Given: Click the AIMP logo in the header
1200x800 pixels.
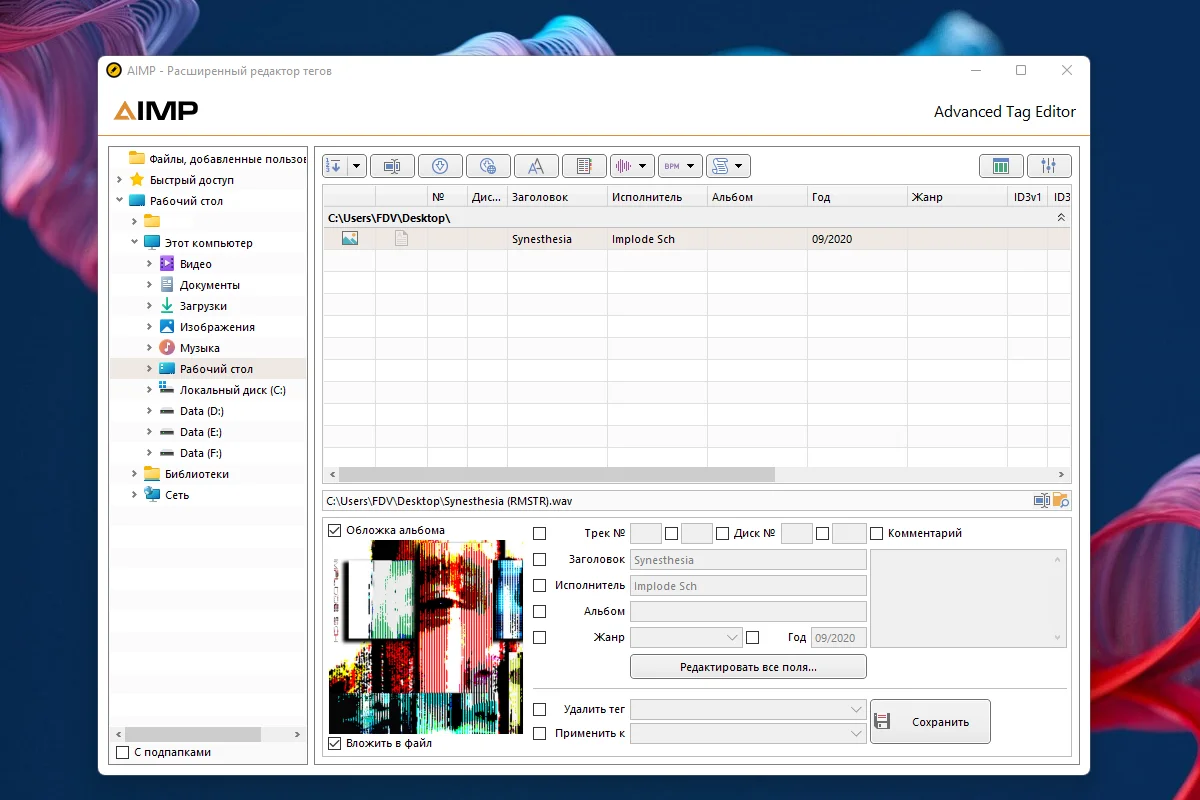Looking at the screenshot, I should coord(155,111).
